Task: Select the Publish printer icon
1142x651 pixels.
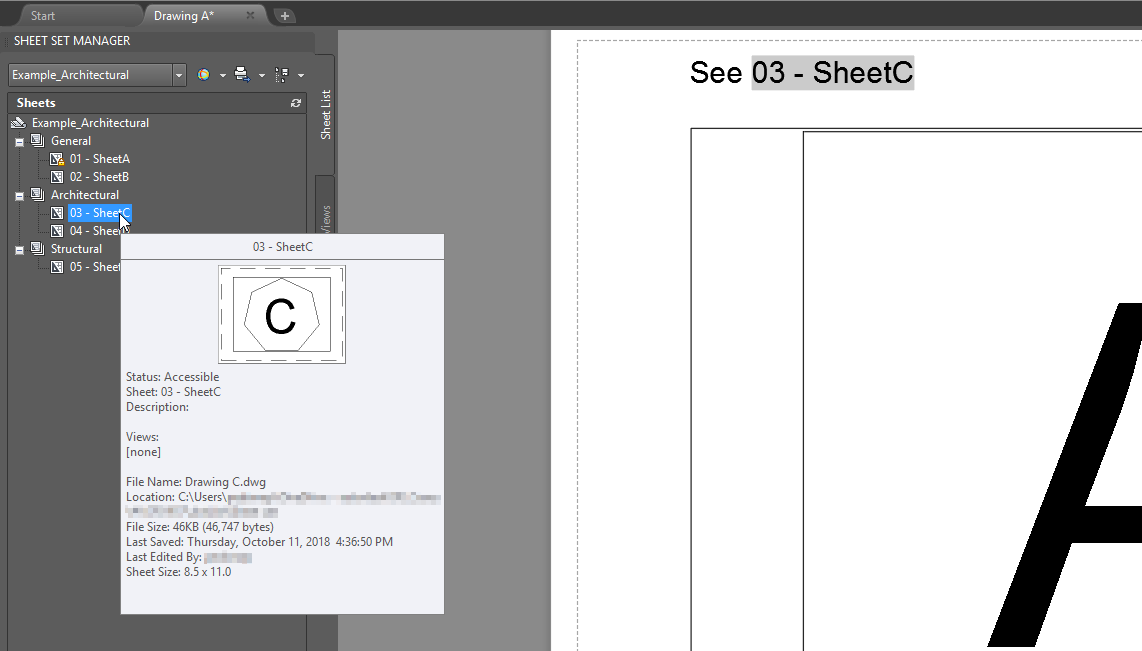Action: coord(240,74)
